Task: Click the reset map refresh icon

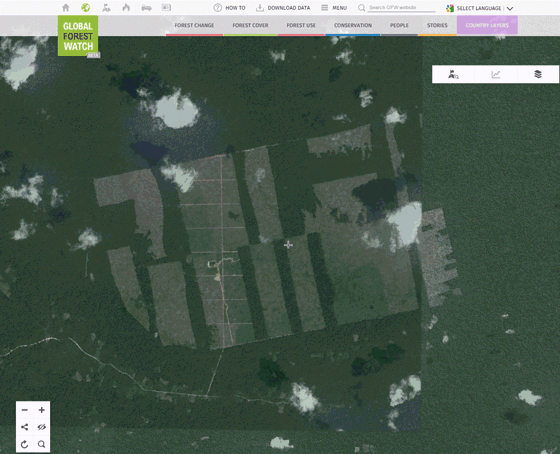Action: [x=25, y=444]
